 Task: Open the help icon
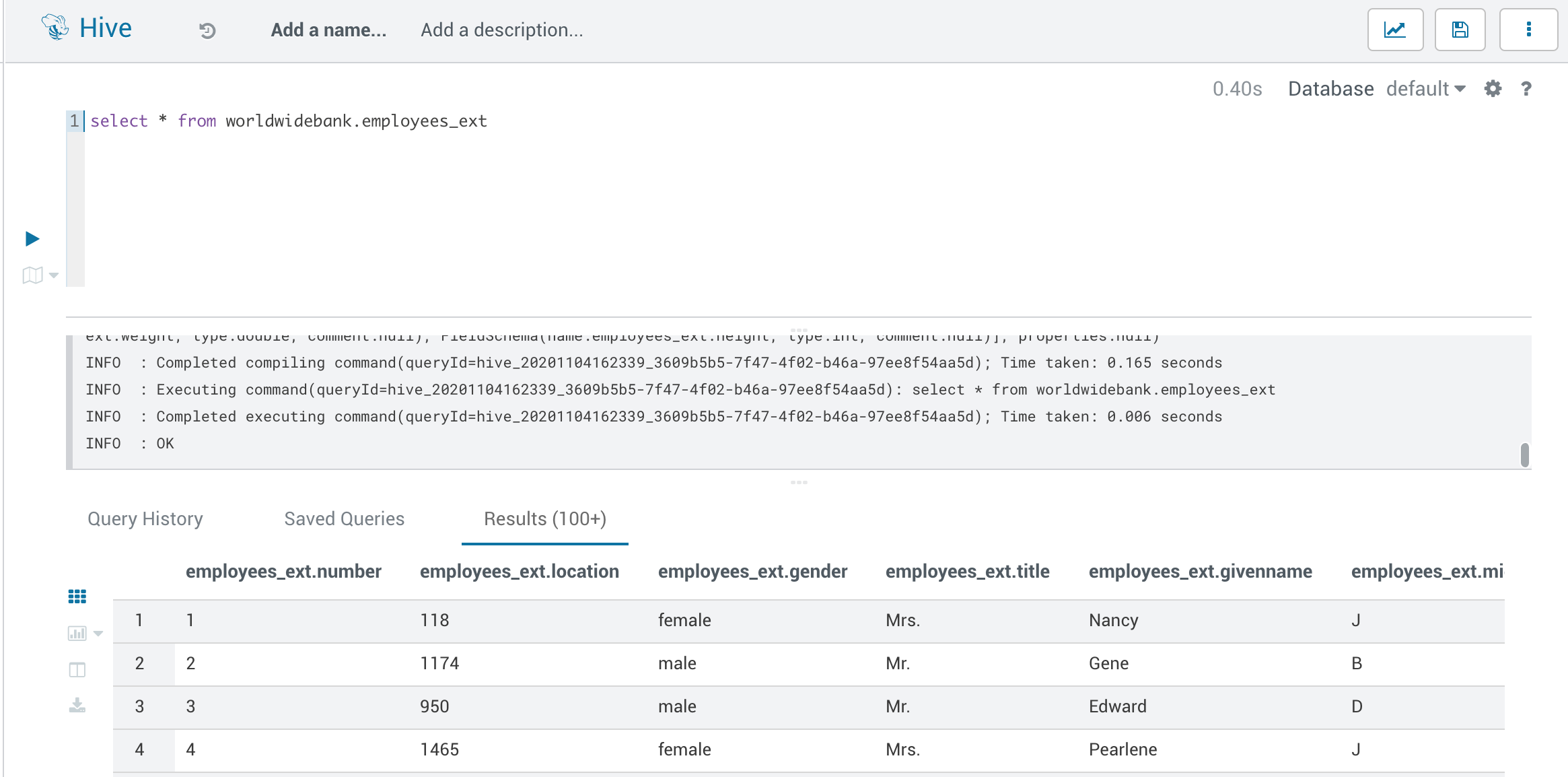[x=1526, y=88]
